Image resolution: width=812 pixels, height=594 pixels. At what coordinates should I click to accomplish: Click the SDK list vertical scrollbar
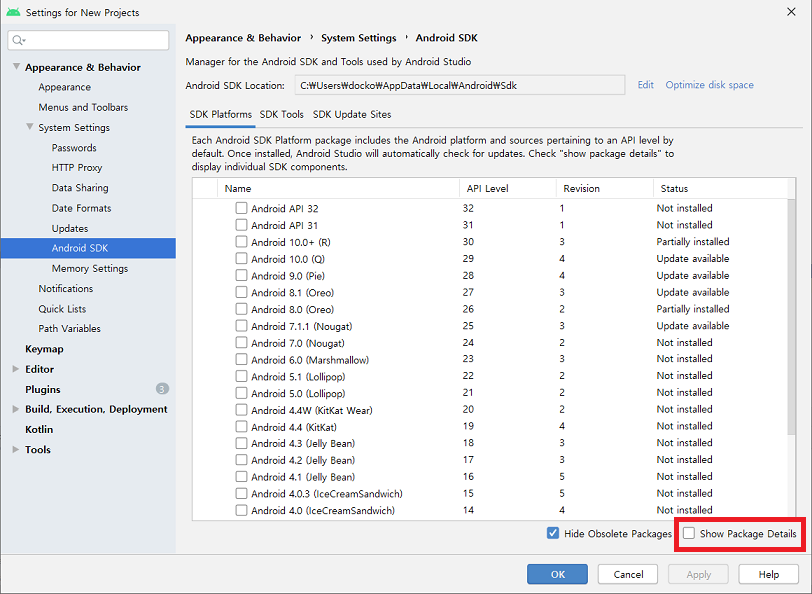click(x=791, y=317)
